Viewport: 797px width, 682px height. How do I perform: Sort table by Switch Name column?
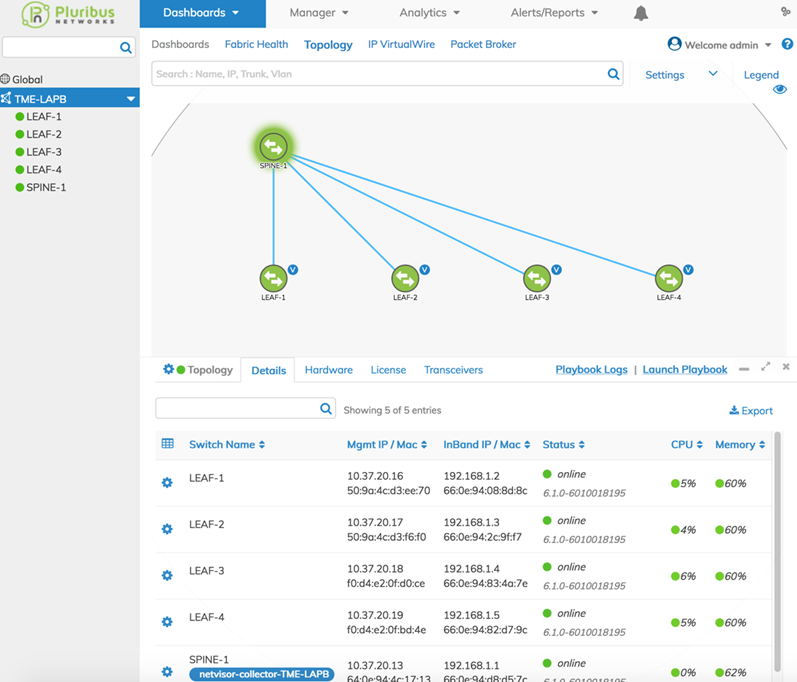(x=227, y=445)
